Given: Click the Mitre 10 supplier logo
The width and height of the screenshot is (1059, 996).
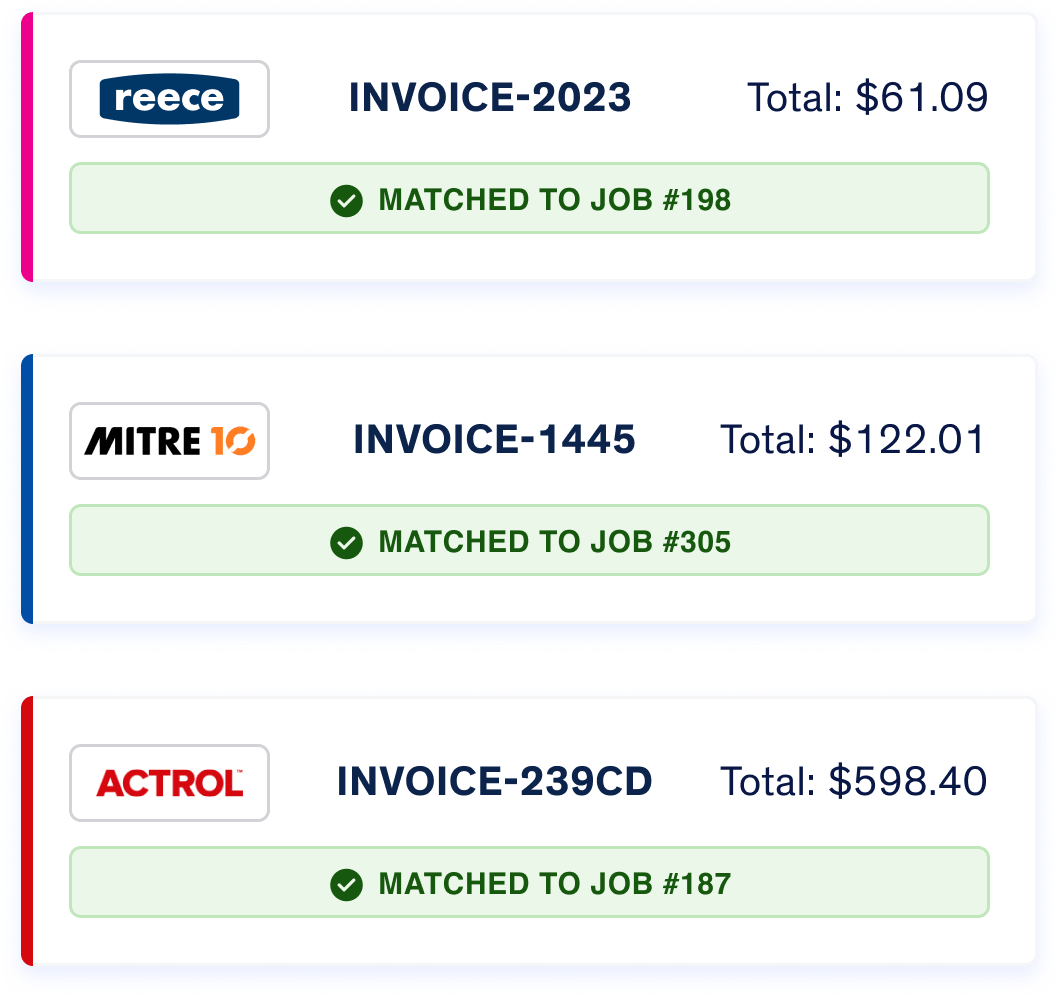Looking at the screenshot, I should (x=170, y=441).
